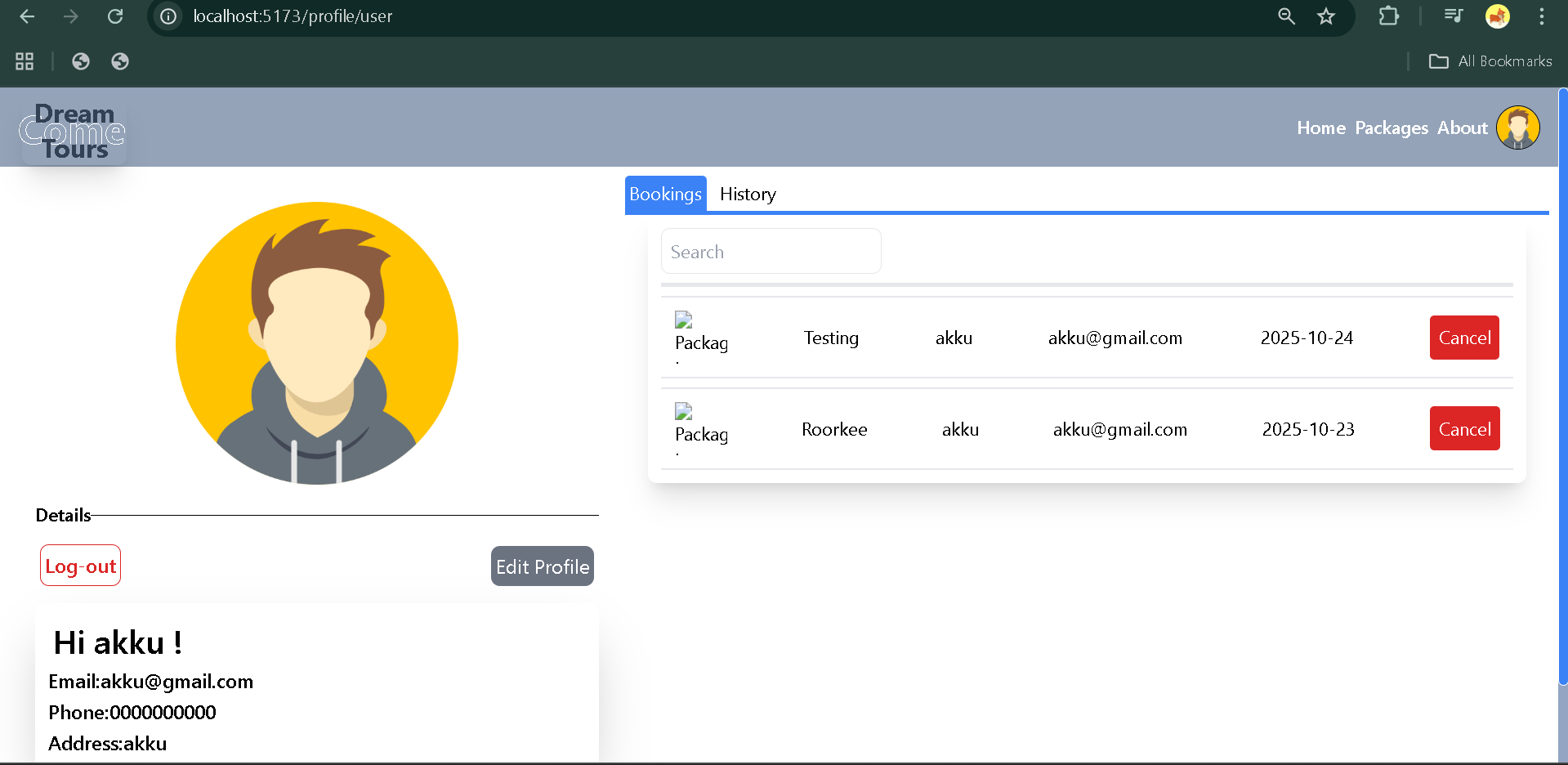Go to the Packages nav link
The image size is (1568, 765).
pos(1391,128)
